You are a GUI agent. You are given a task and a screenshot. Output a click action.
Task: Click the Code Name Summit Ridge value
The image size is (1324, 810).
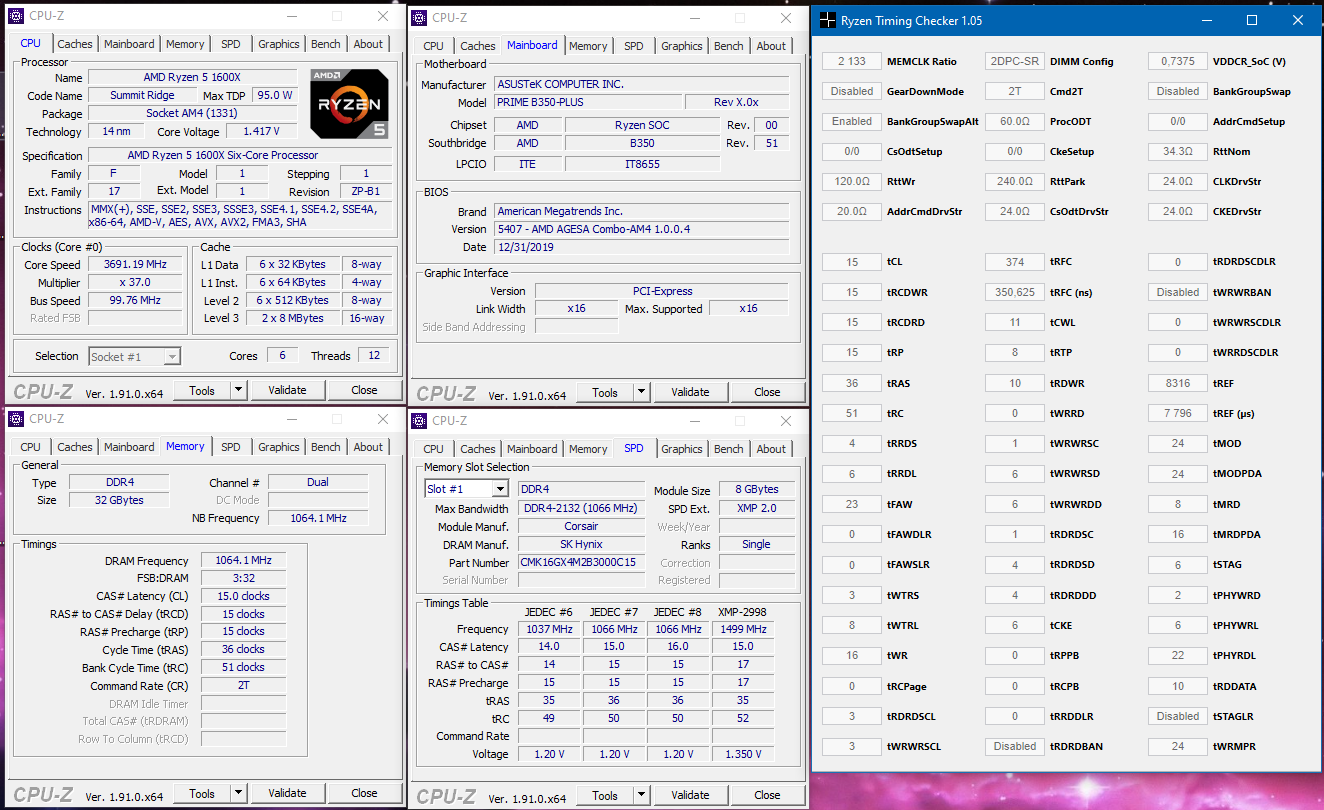point(143,95)
